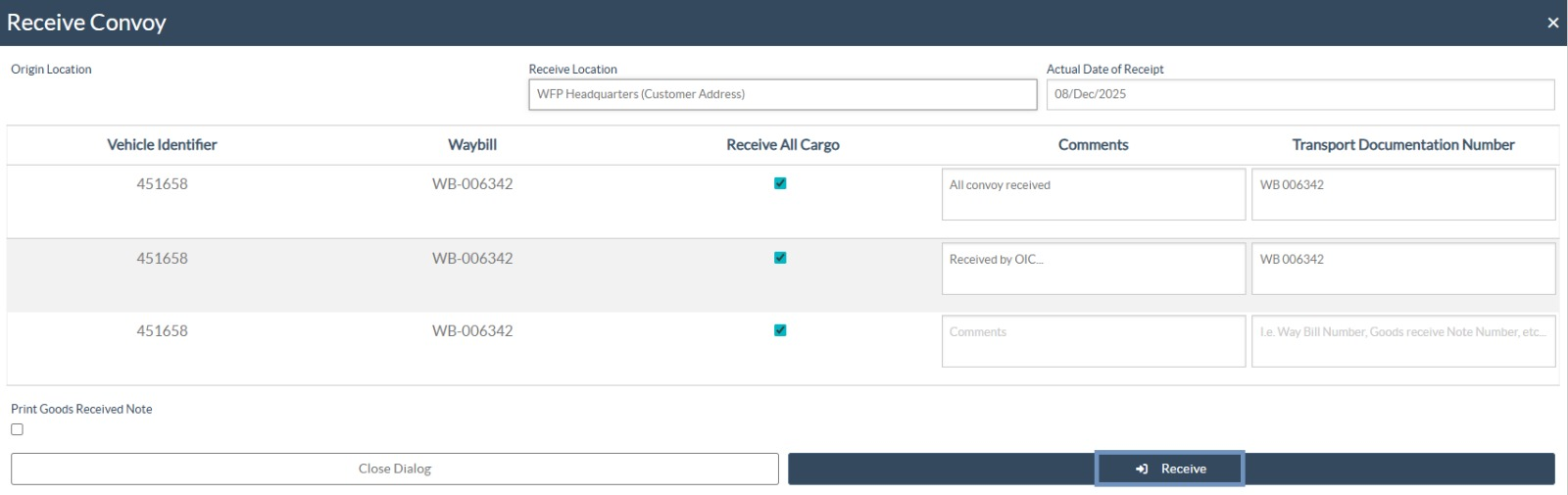Click the Comments column header
The image size is (1568, 495).
[1093, 145]
